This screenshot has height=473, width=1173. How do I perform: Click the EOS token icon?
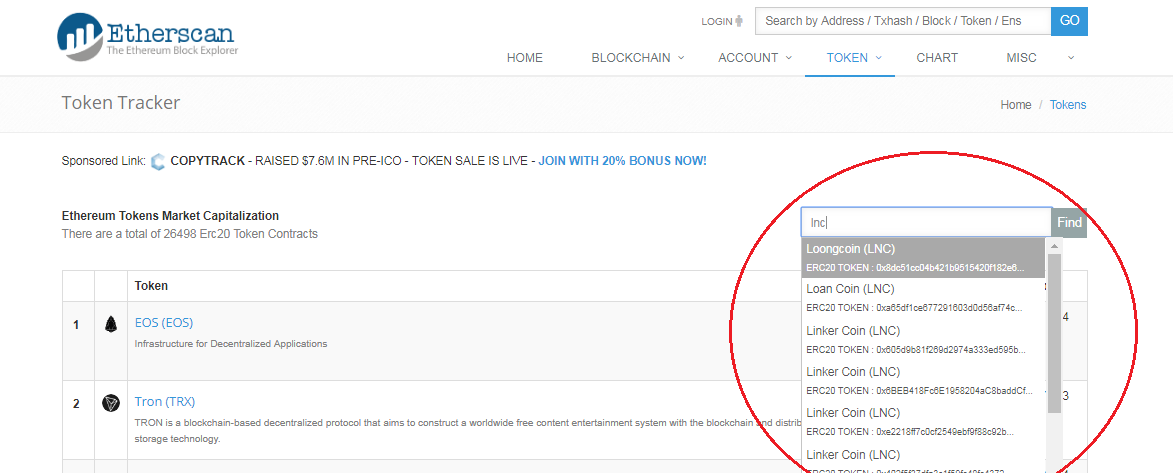click(x=111, y=324)
